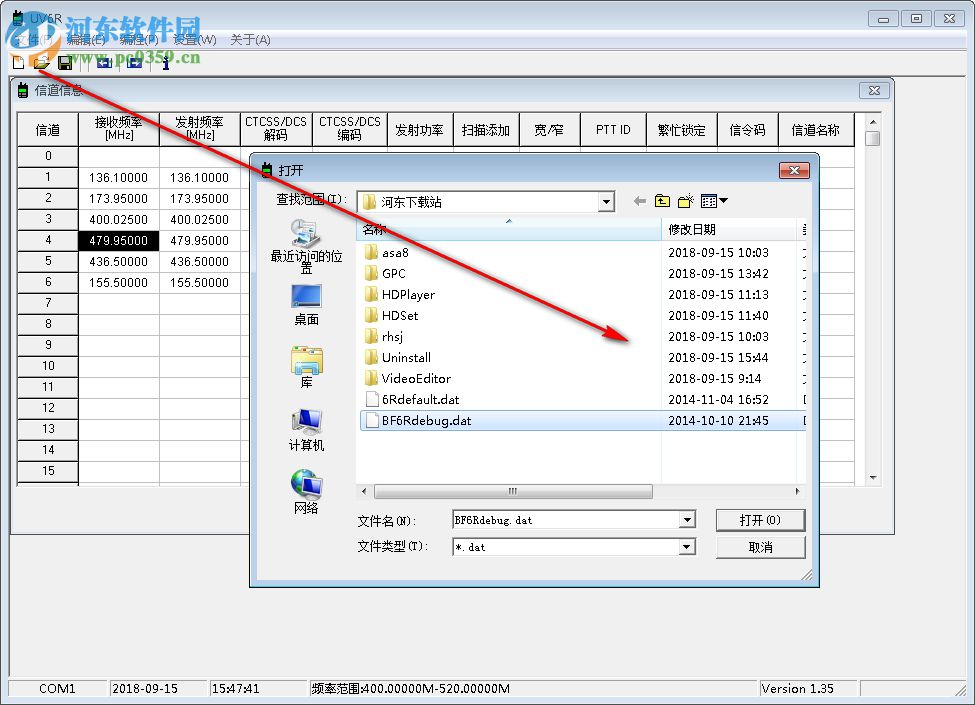Screen dimensions: 975x705
Task: Select row header for channel 0
Action: click(48, 156)
